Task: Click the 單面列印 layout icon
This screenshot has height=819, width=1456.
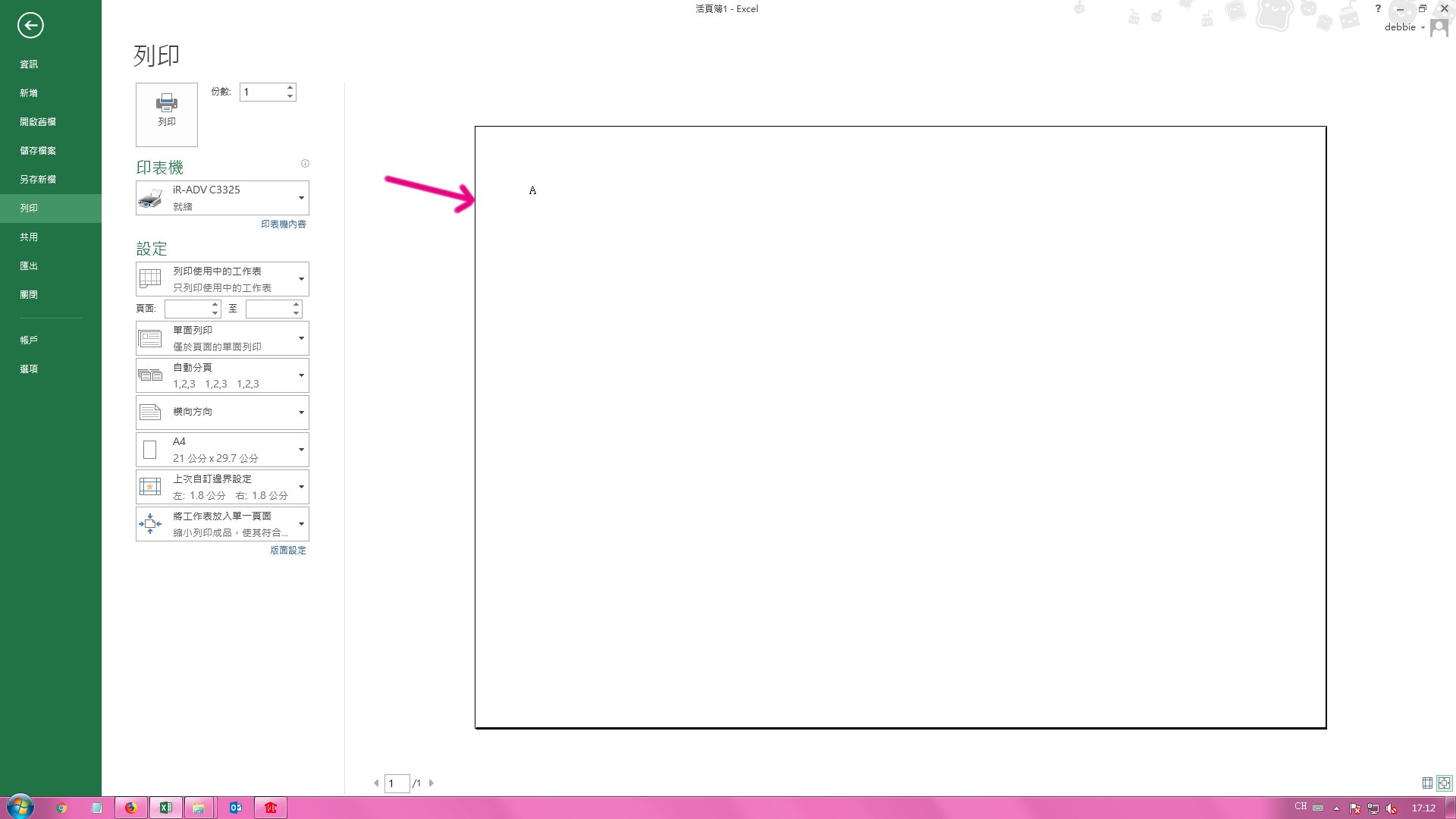Action: [x=150, y=337]
